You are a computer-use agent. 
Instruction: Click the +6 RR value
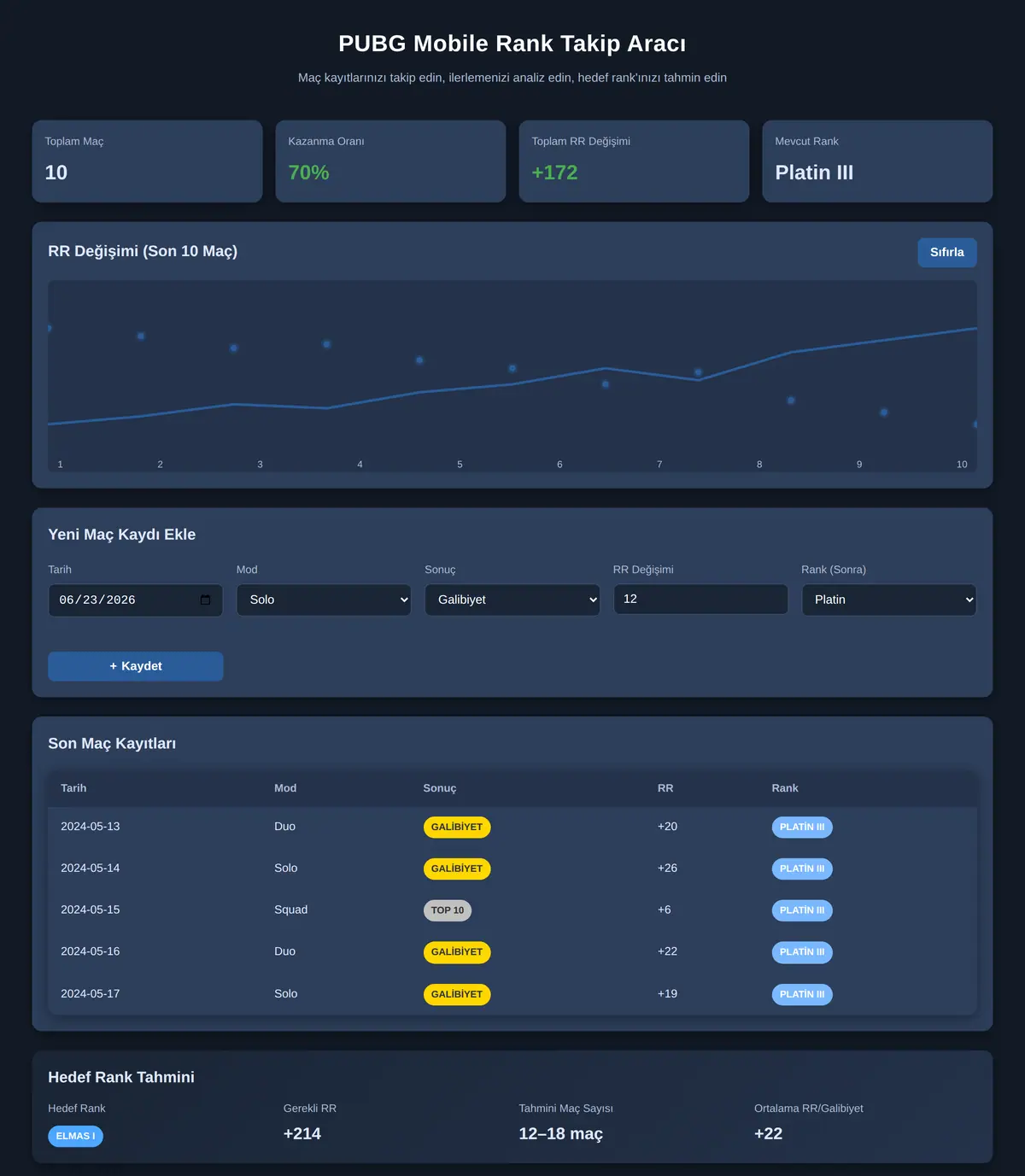(x=665, y=910)
